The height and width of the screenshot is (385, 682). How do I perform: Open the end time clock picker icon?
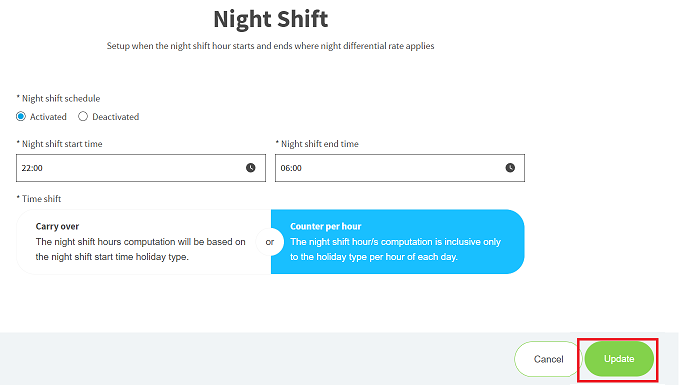point(510,167)
